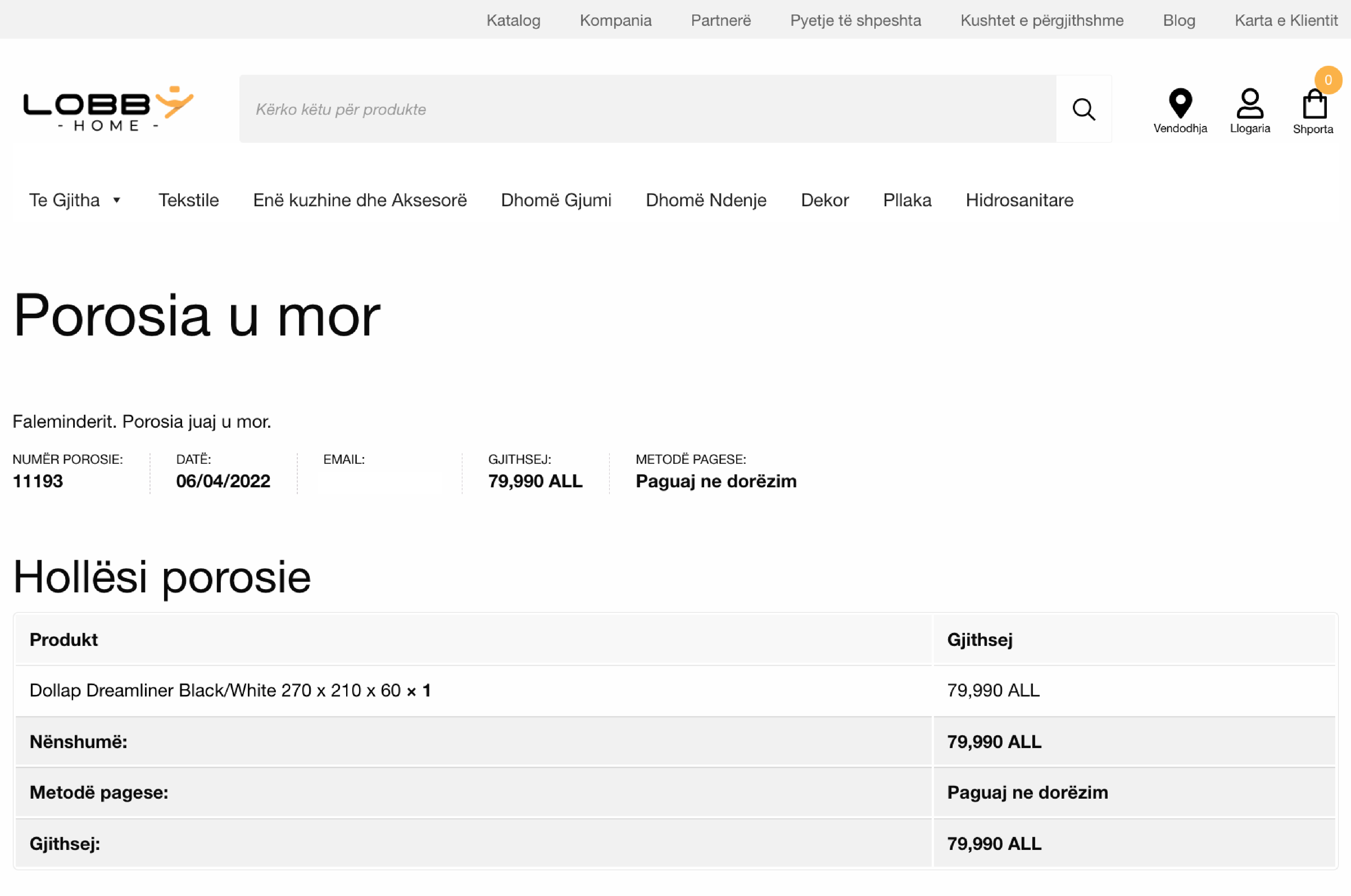This screenshot has height=896, width=1351.
Task: Click the Dollap Dreamliner Black/White product name
Action: click(215, 690)
